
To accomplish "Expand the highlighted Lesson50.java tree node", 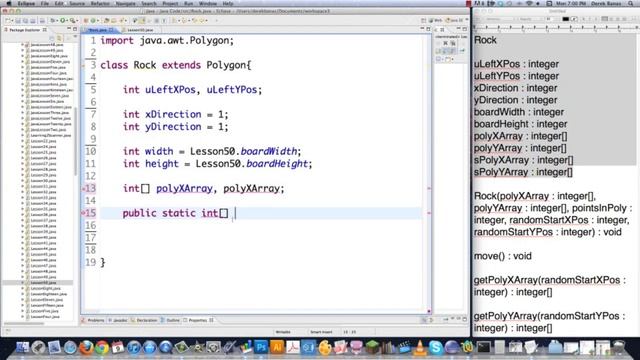I will coord(22,282).
